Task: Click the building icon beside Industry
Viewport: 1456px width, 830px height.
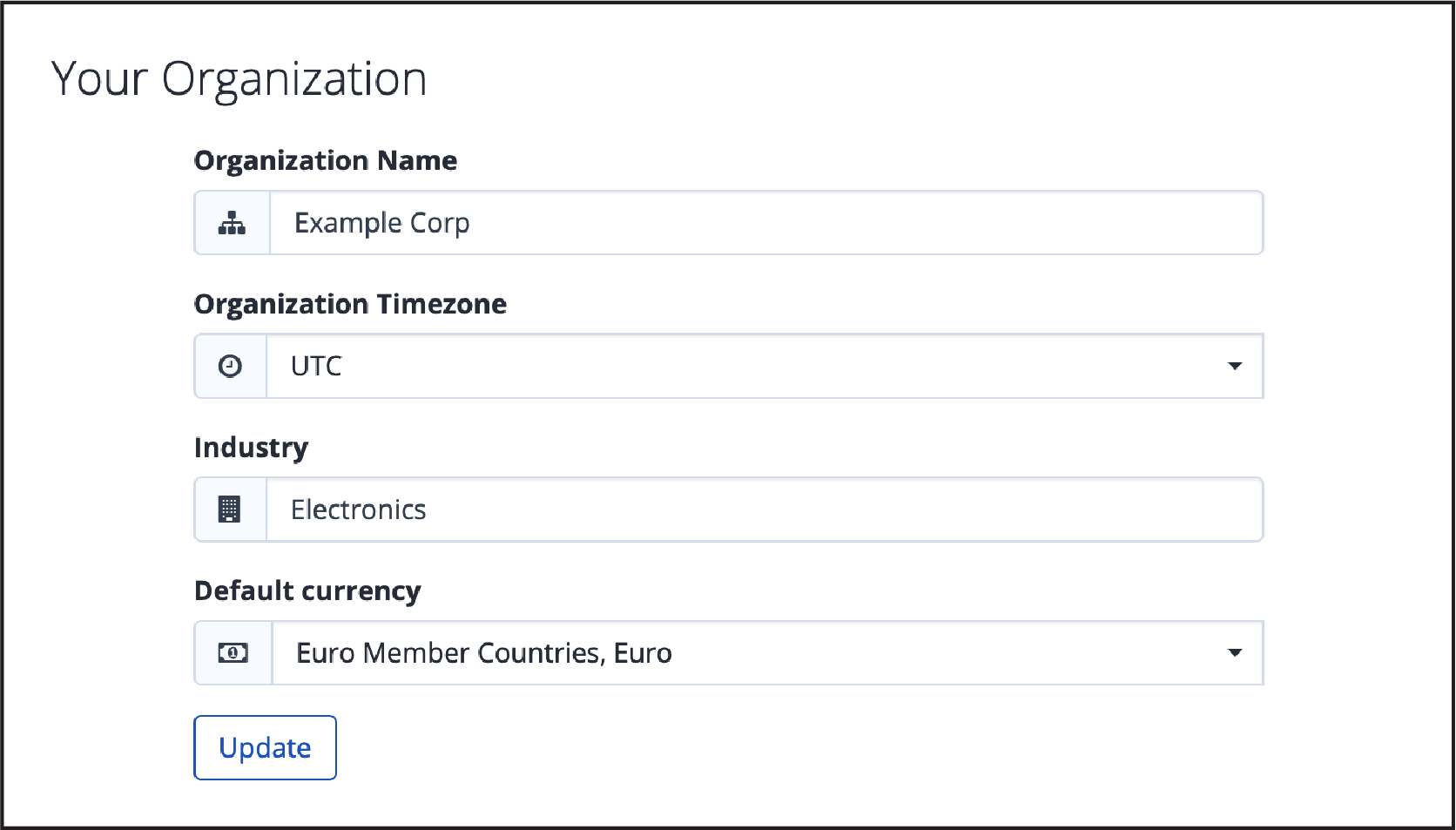Action: coord(229,509)
